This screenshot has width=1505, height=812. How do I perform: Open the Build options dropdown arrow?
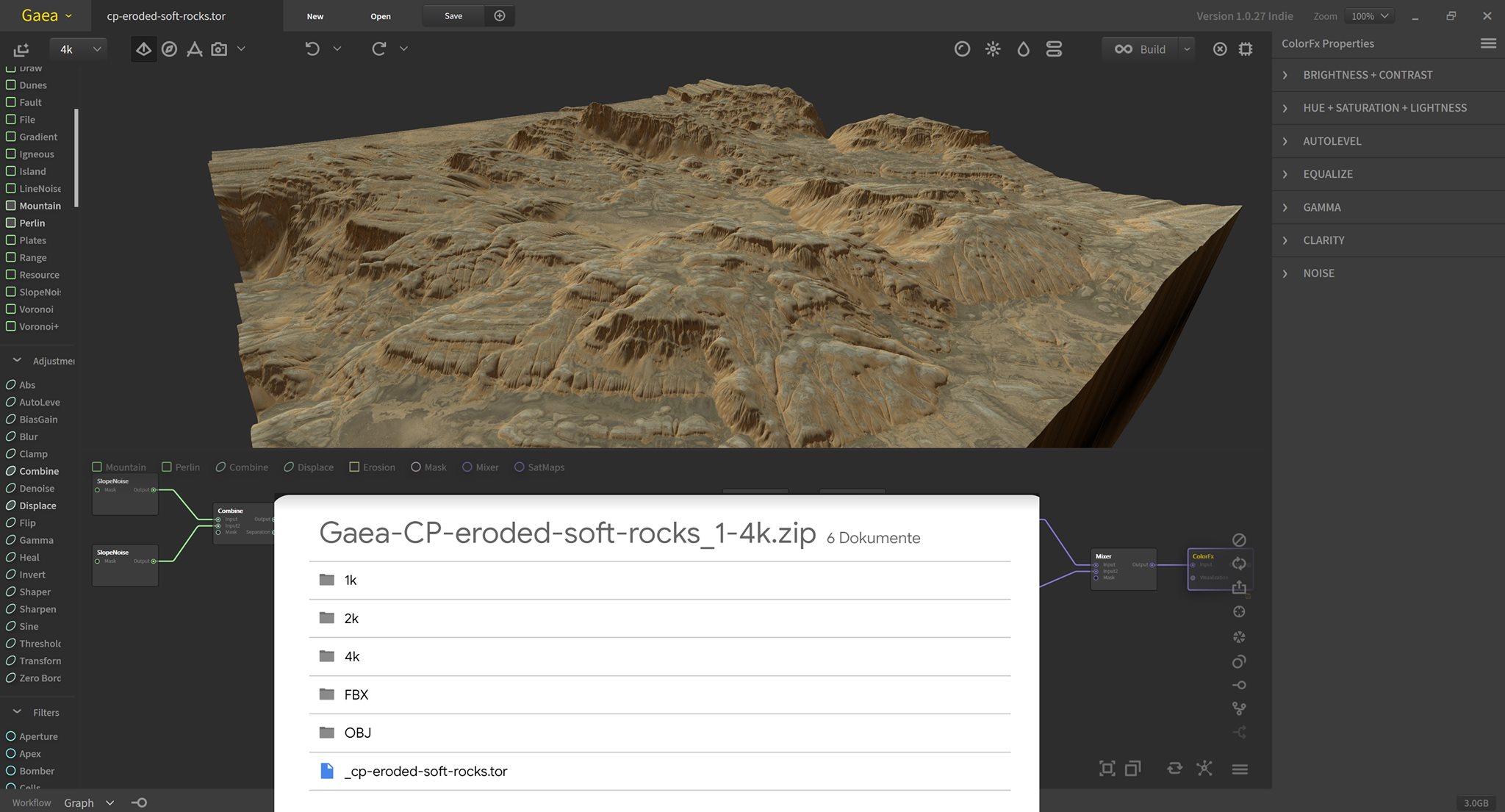tap(1187, 49)
